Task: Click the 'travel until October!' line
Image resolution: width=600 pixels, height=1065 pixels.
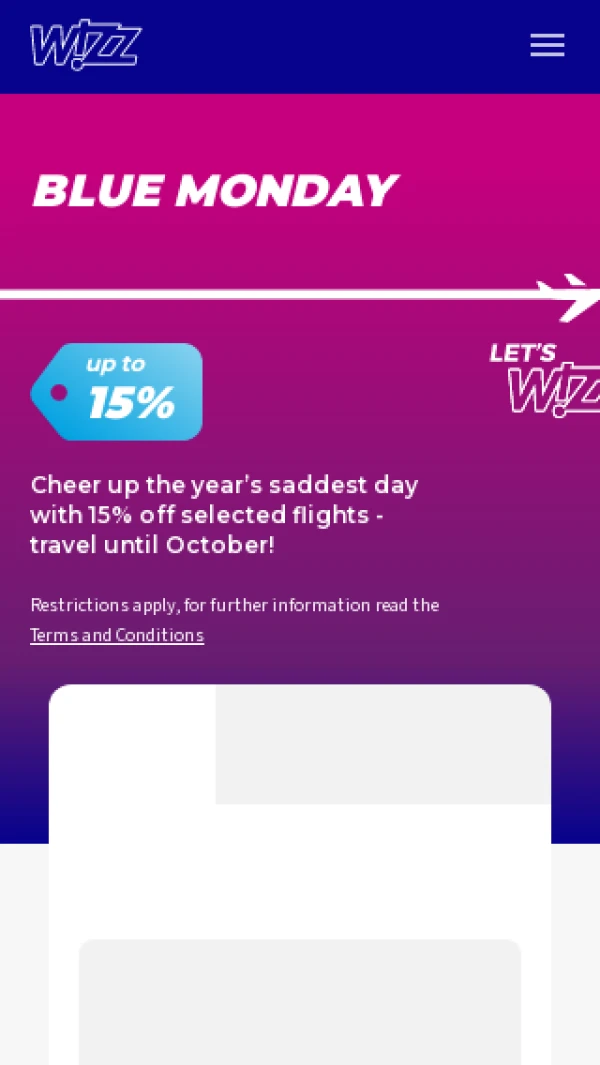Action: 152,546
